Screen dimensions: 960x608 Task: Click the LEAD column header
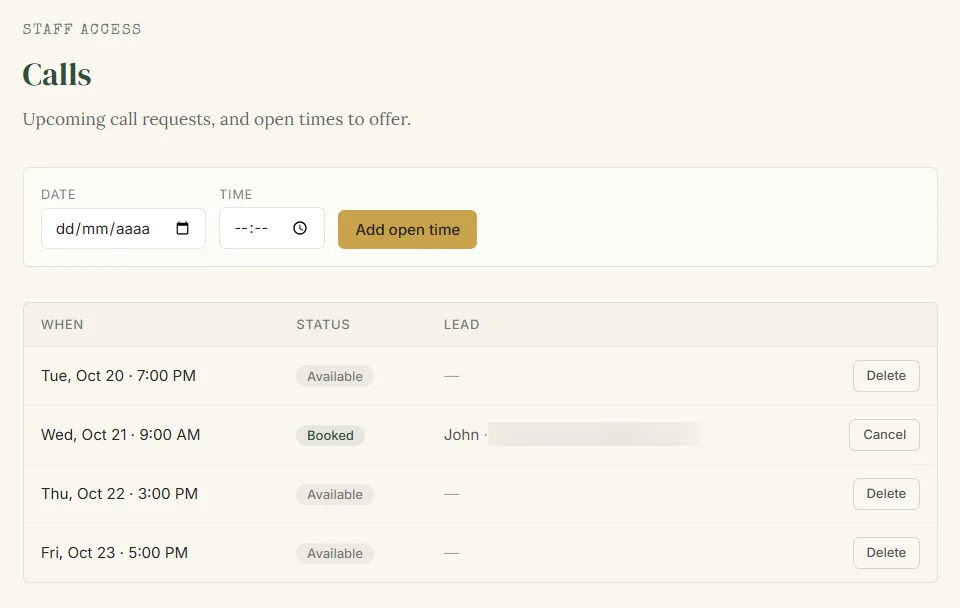coord(462,325)
